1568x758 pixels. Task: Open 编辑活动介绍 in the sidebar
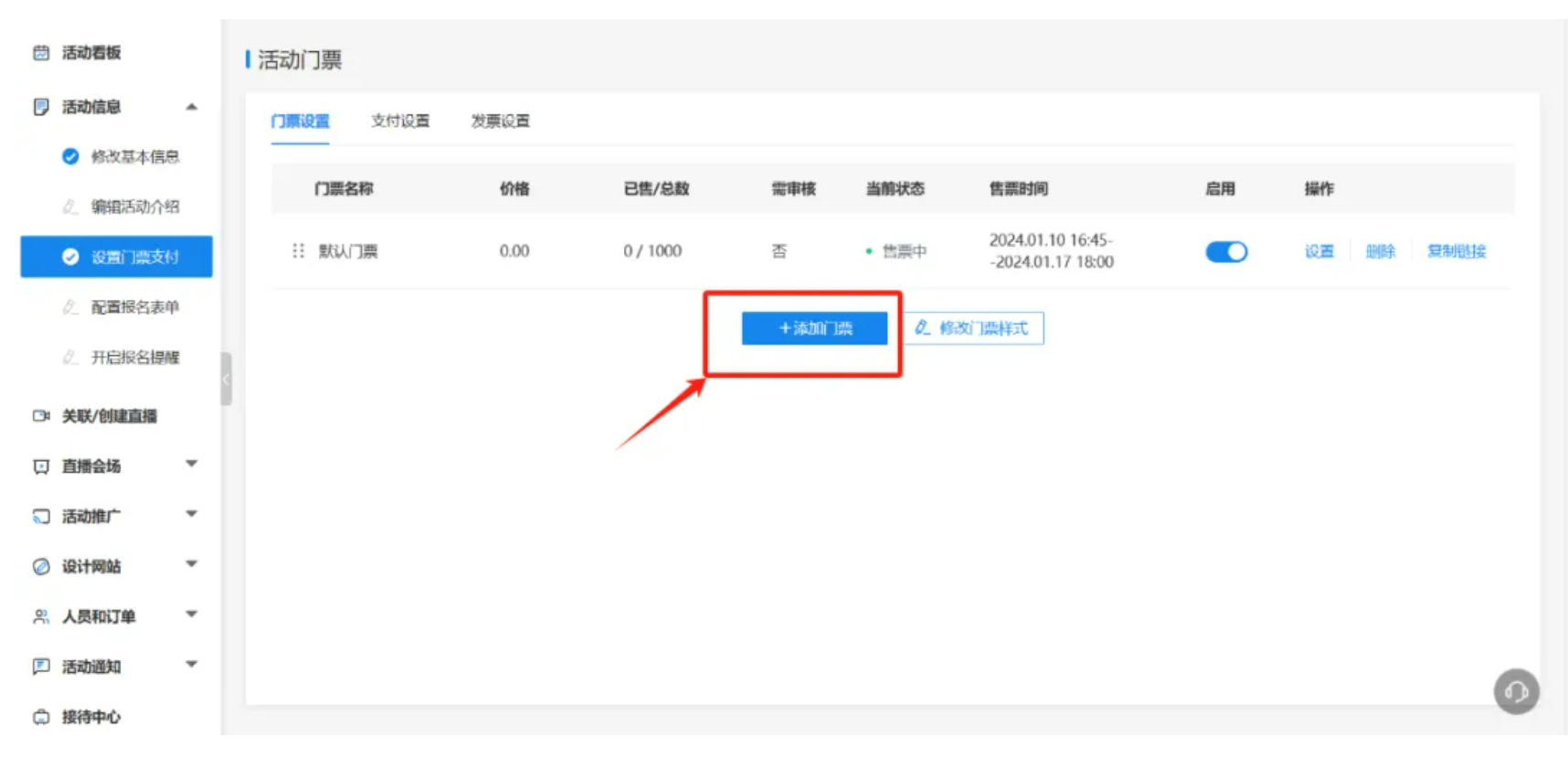click(x=135, y=207)
